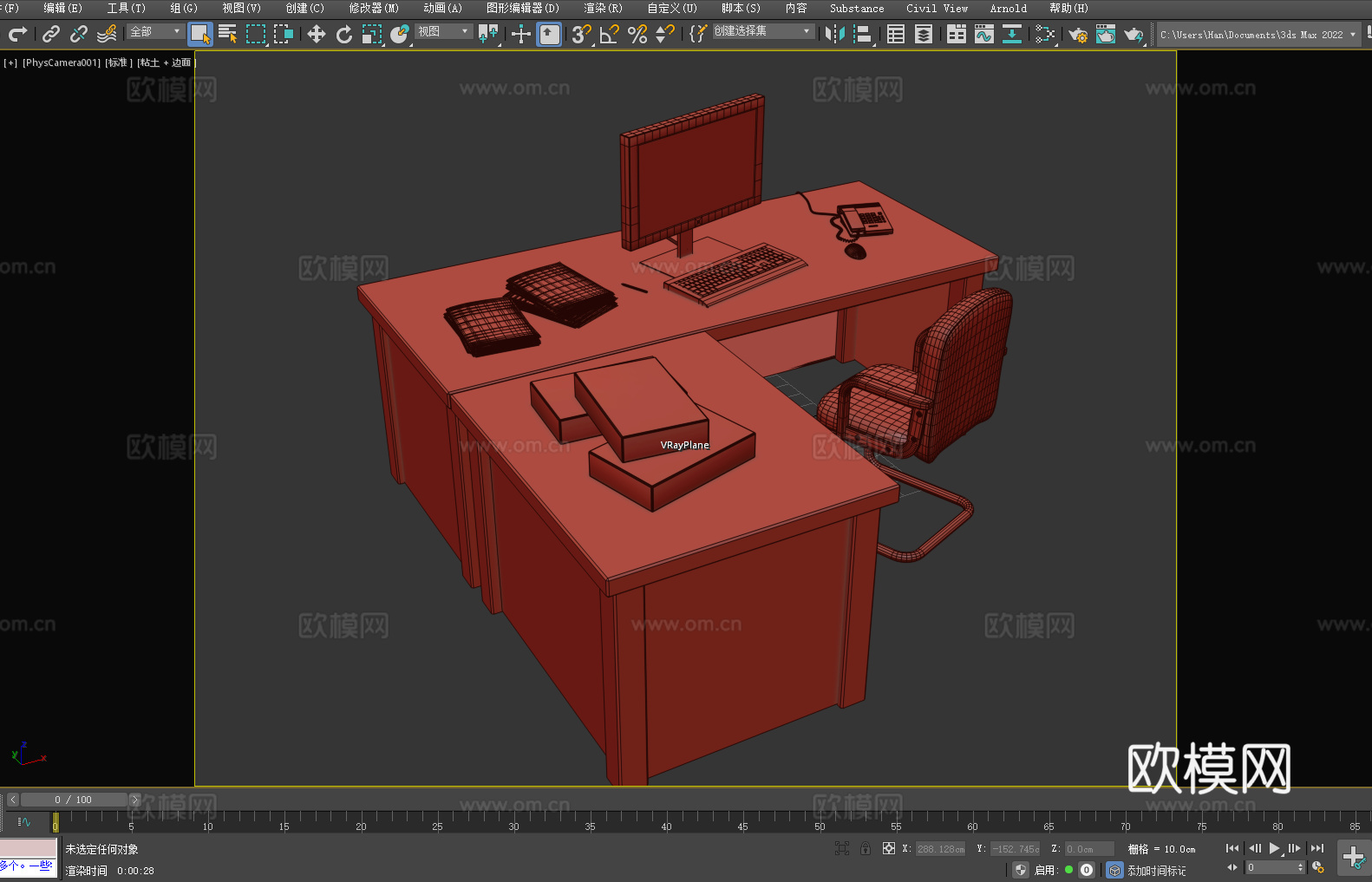Open 编辑(E) menu
This screenshot has width=1372, height=882.
[x=62, y=8]
